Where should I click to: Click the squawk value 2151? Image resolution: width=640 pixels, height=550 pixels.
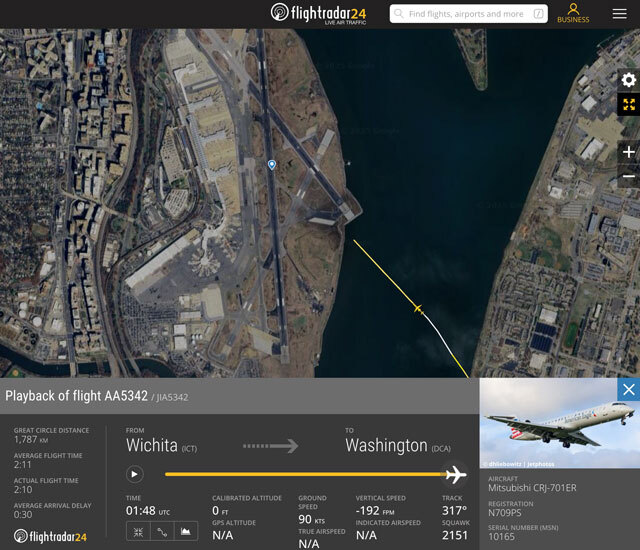pos(455,535)
